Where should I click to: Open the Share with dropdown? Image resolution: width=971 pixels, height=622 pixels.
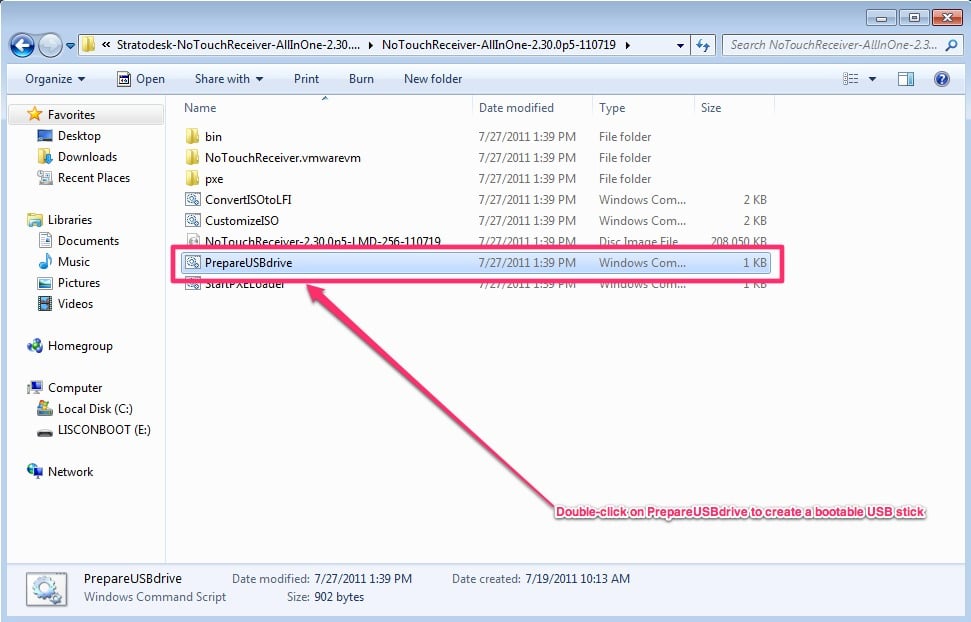pyautogui.click(x=227, y=79)
